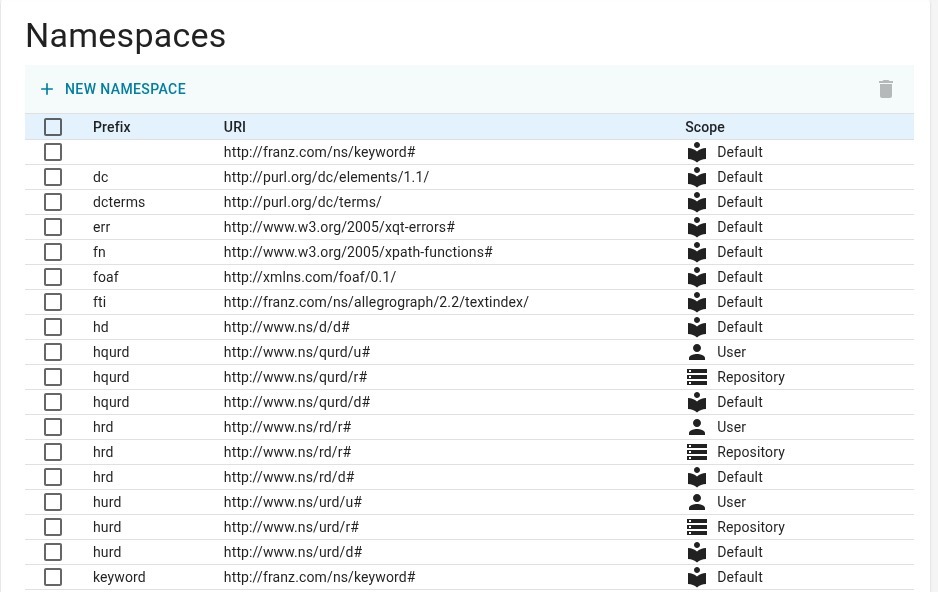Click the URI http://xmlns.com/foaf/0.1/
This screenshot has width=938, height=592.
point(310,277)
